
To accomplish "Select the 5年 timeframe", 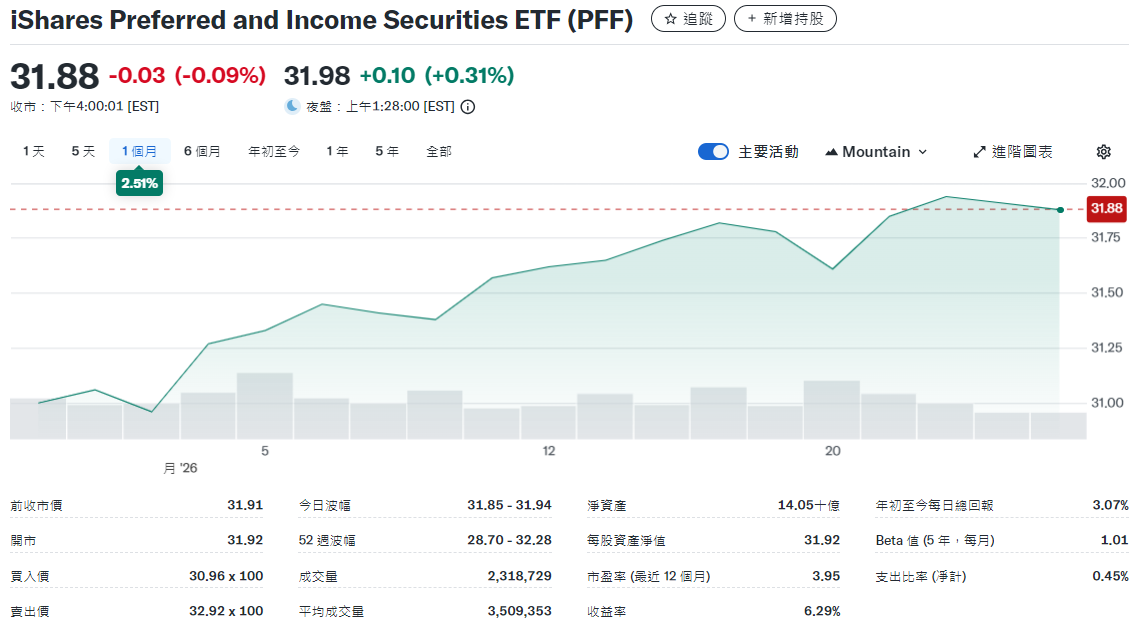I will pyautogui.click(x=387, y=151).
